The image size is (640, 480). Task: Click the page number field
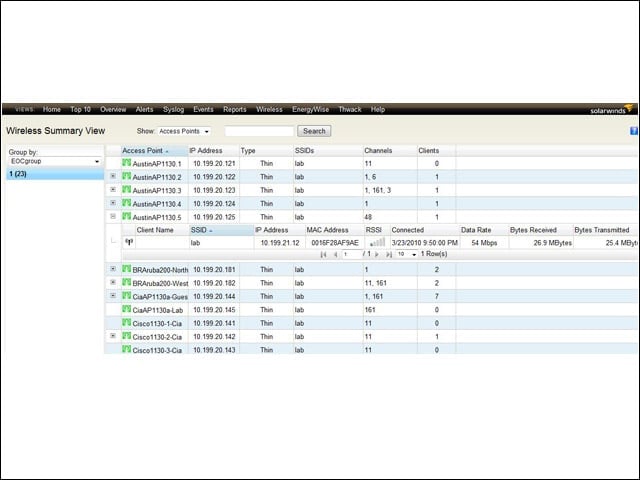click(352, 254)
